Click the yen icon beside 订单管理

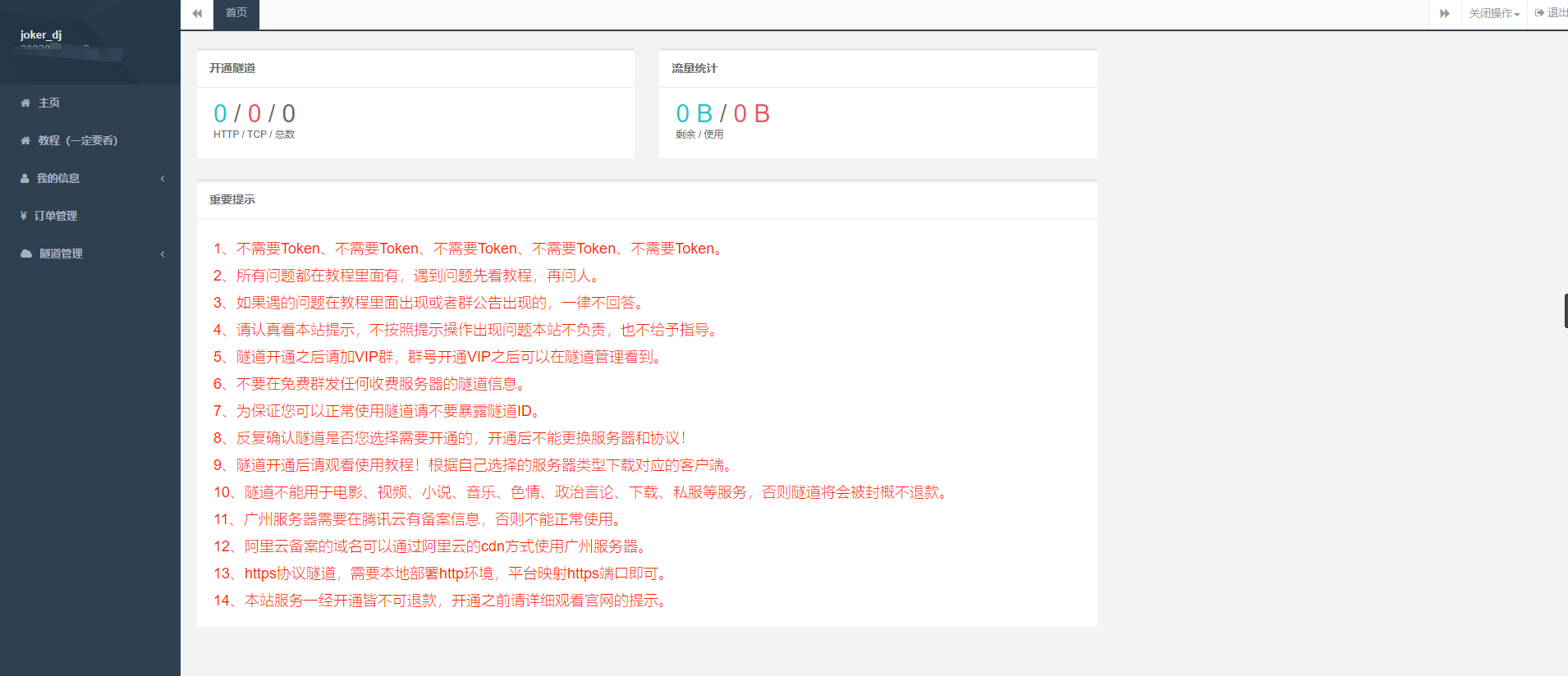click(24, 216)
